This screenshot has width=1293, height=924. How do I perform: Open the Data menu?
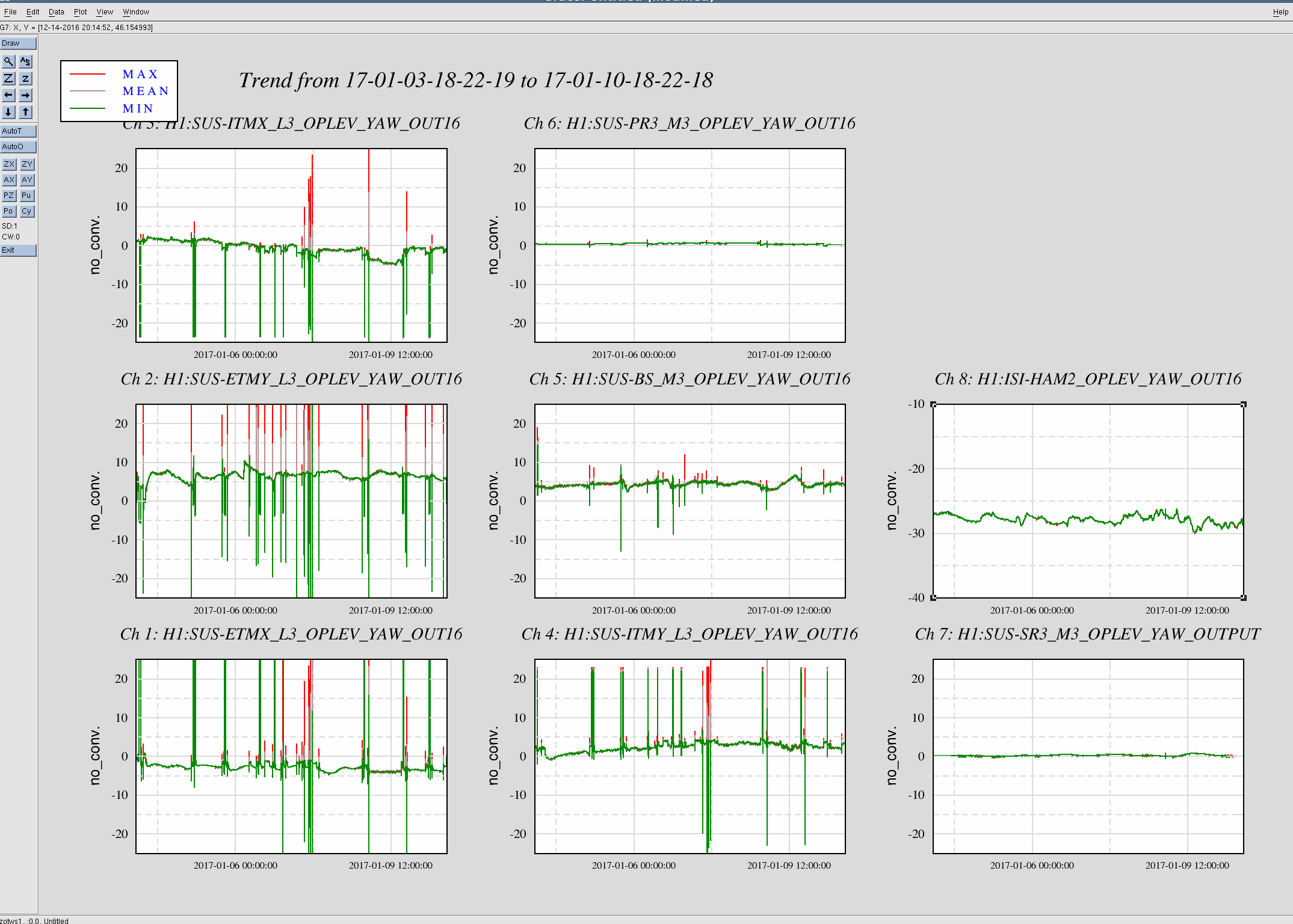pos(57,12)
